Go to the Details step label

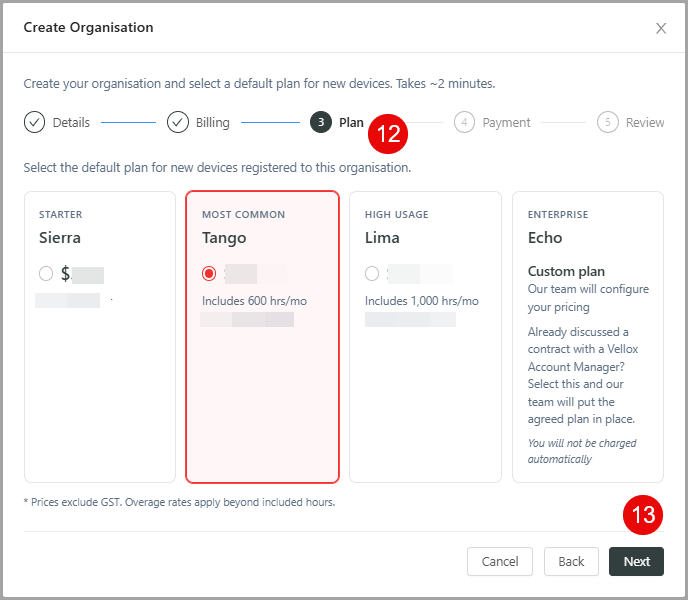tap(71, 122)
